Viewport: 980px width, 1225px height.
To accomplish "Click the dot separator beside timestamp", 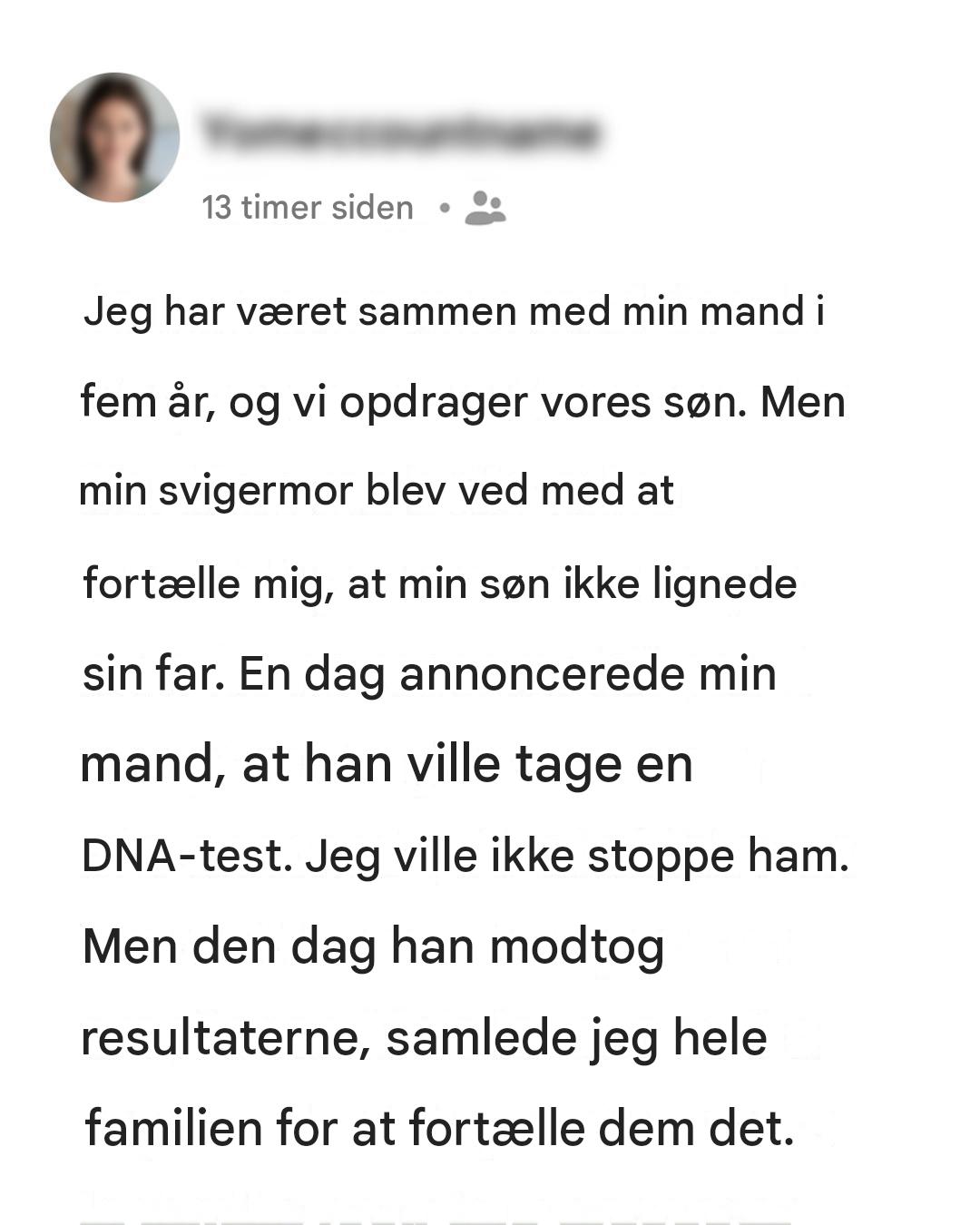I will tap(444, 208).
